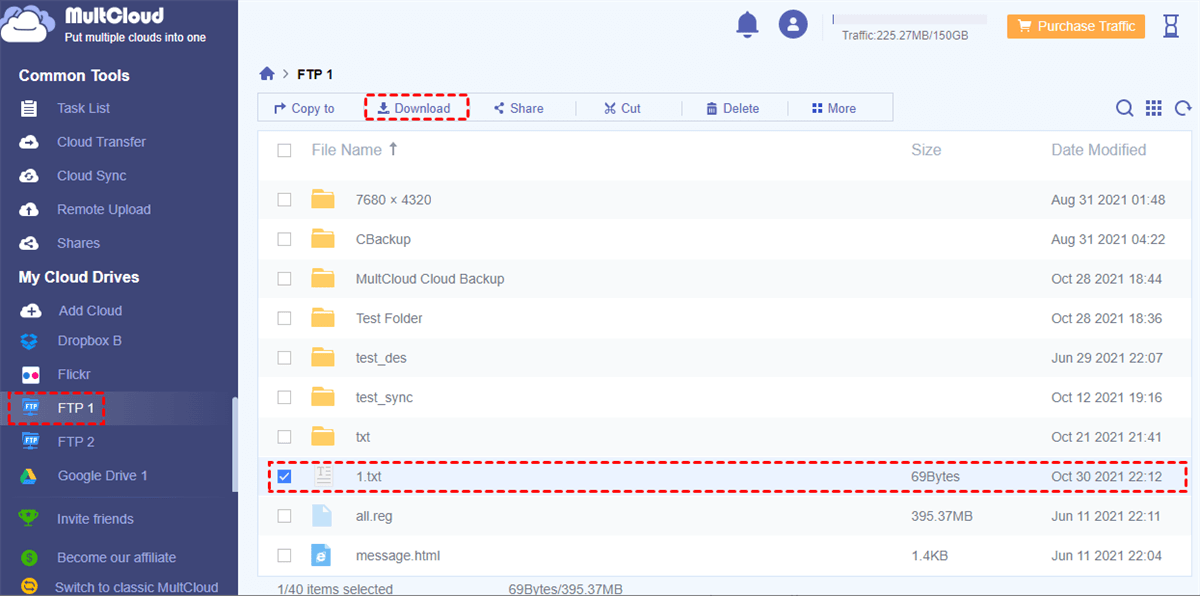This screenshot has width=1200, height=596.
Task: Click the Dropbox B icon
Action: [30, 341]
